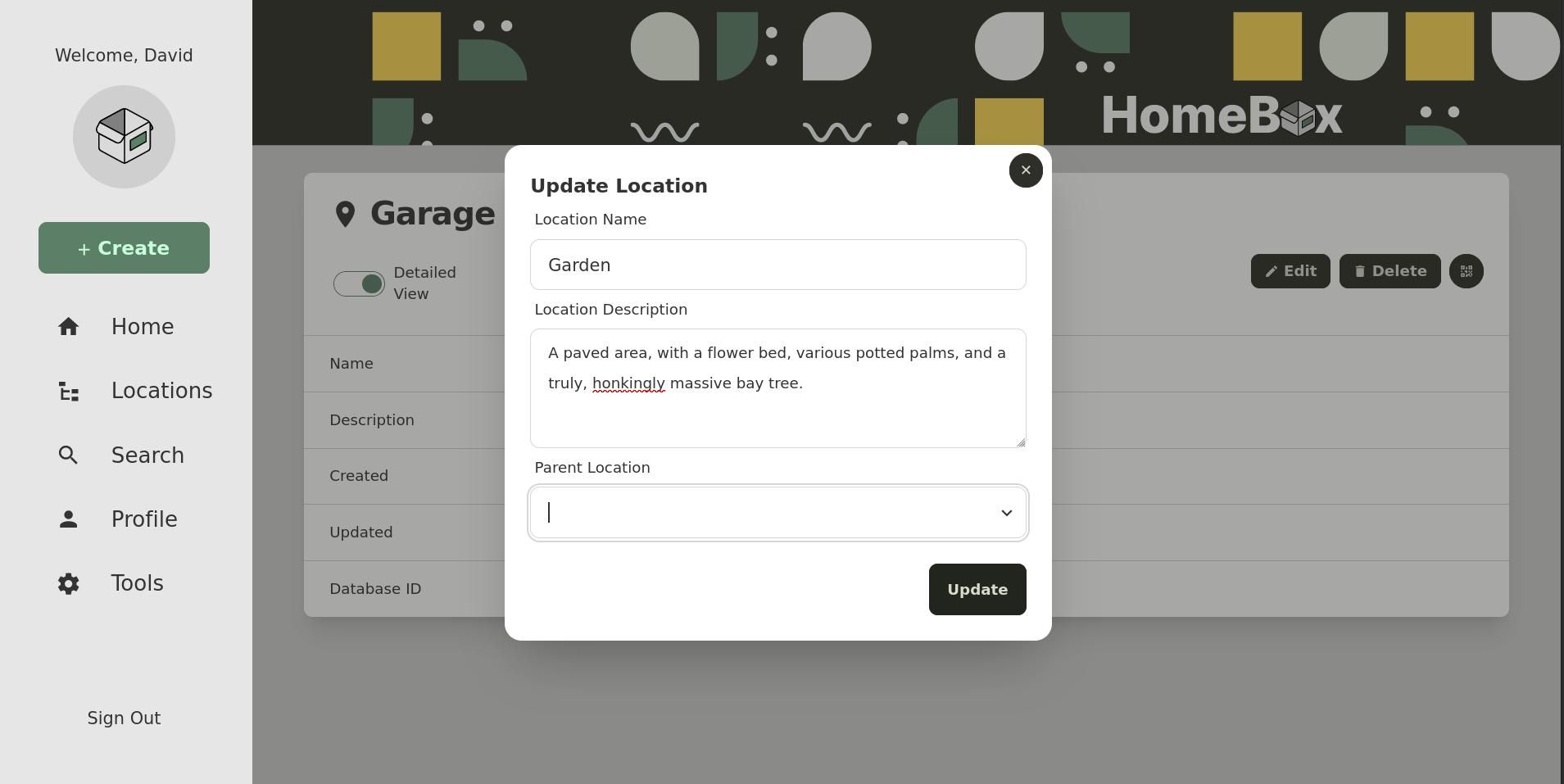Click the Home house icon in sidebar
The width and height of the screenshot is (1564, 784).
pyautogui.click(x=69, y=327)
